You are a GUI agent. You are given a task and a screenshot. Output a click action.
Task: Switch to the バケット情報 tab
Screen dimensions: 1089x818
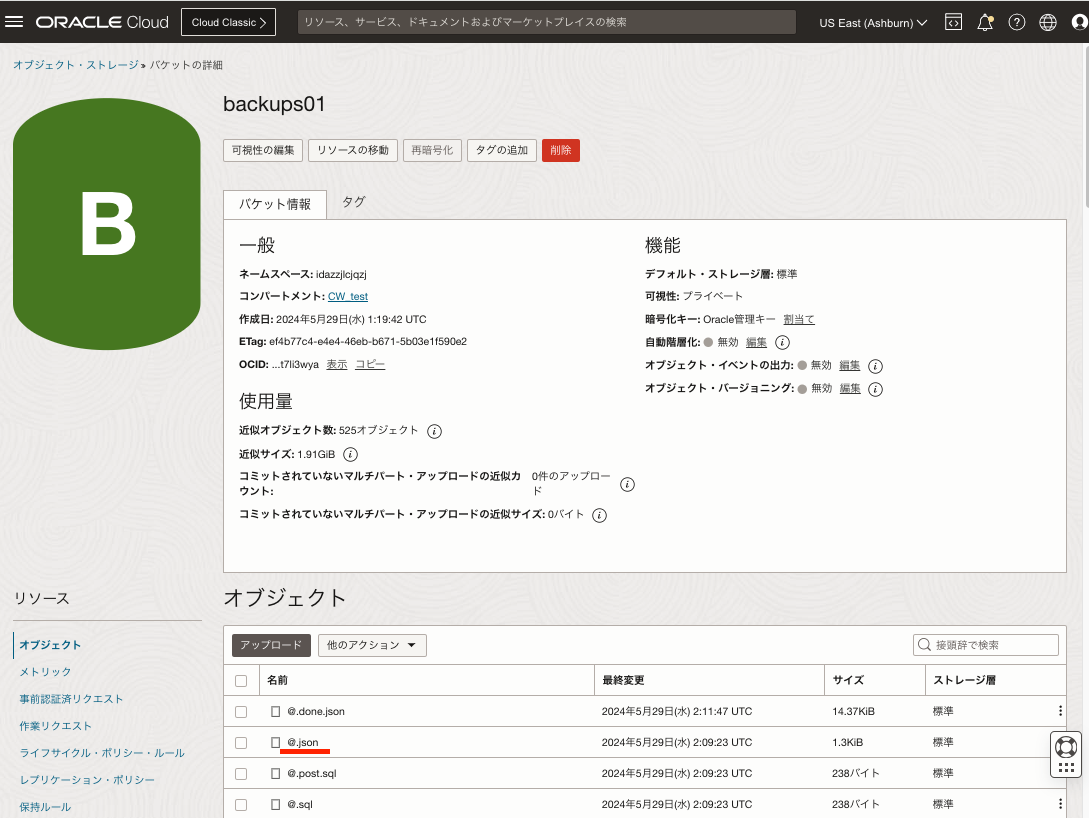point(275,204)
